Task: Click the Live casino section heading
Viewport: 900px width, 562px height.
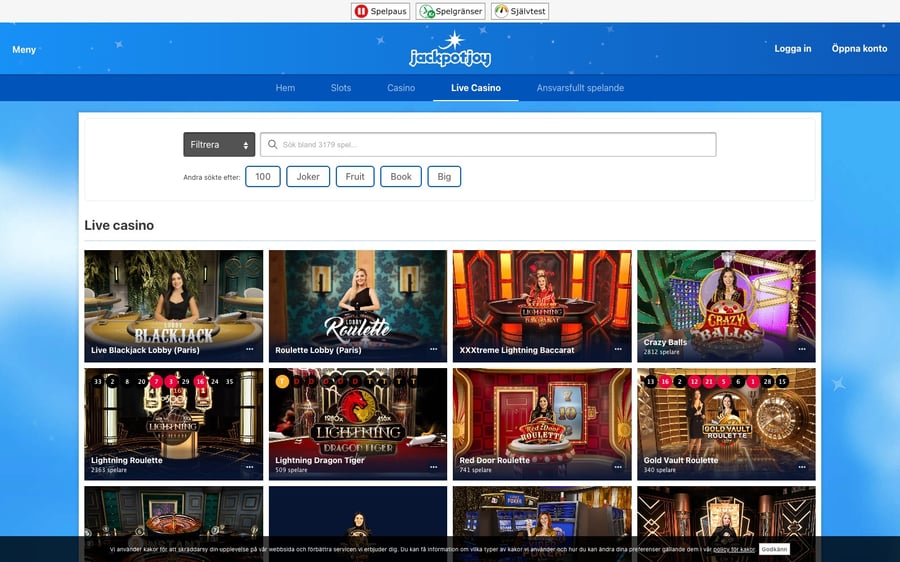Action: (119, 226)
